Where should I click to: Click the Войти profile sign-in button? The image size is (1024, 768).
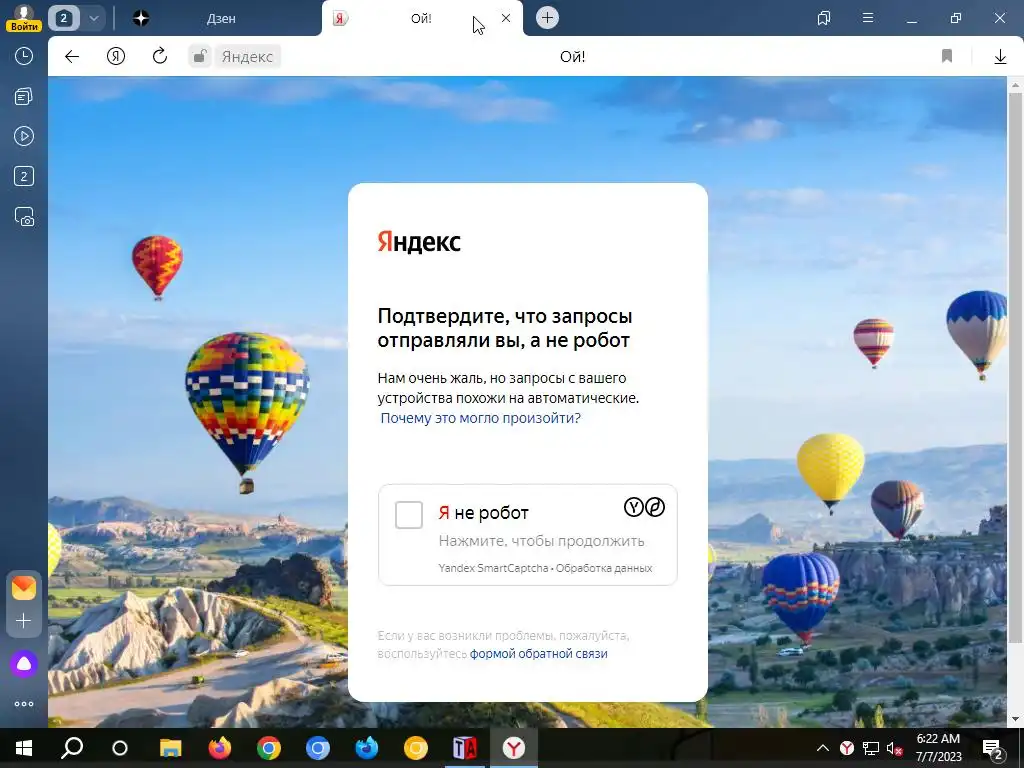(x=24, y=18)
